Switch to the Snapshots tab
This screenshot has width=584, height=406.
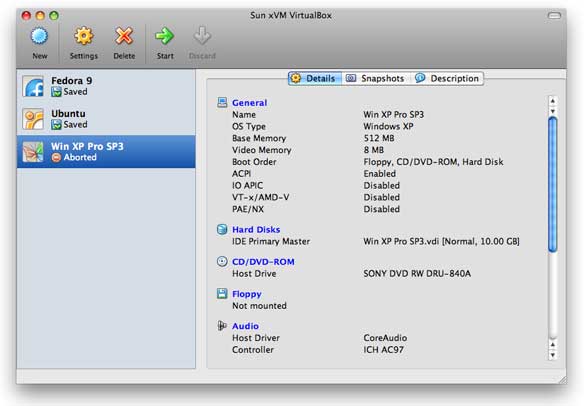(375, 78)
